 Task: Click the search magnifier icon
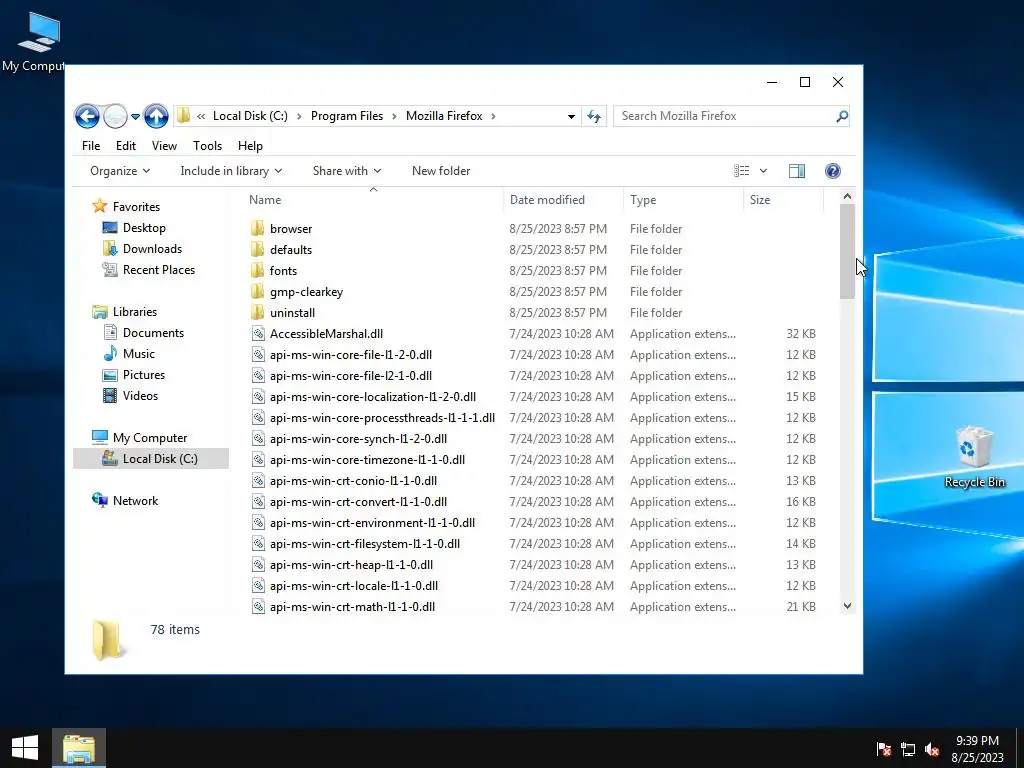point(842,116)
